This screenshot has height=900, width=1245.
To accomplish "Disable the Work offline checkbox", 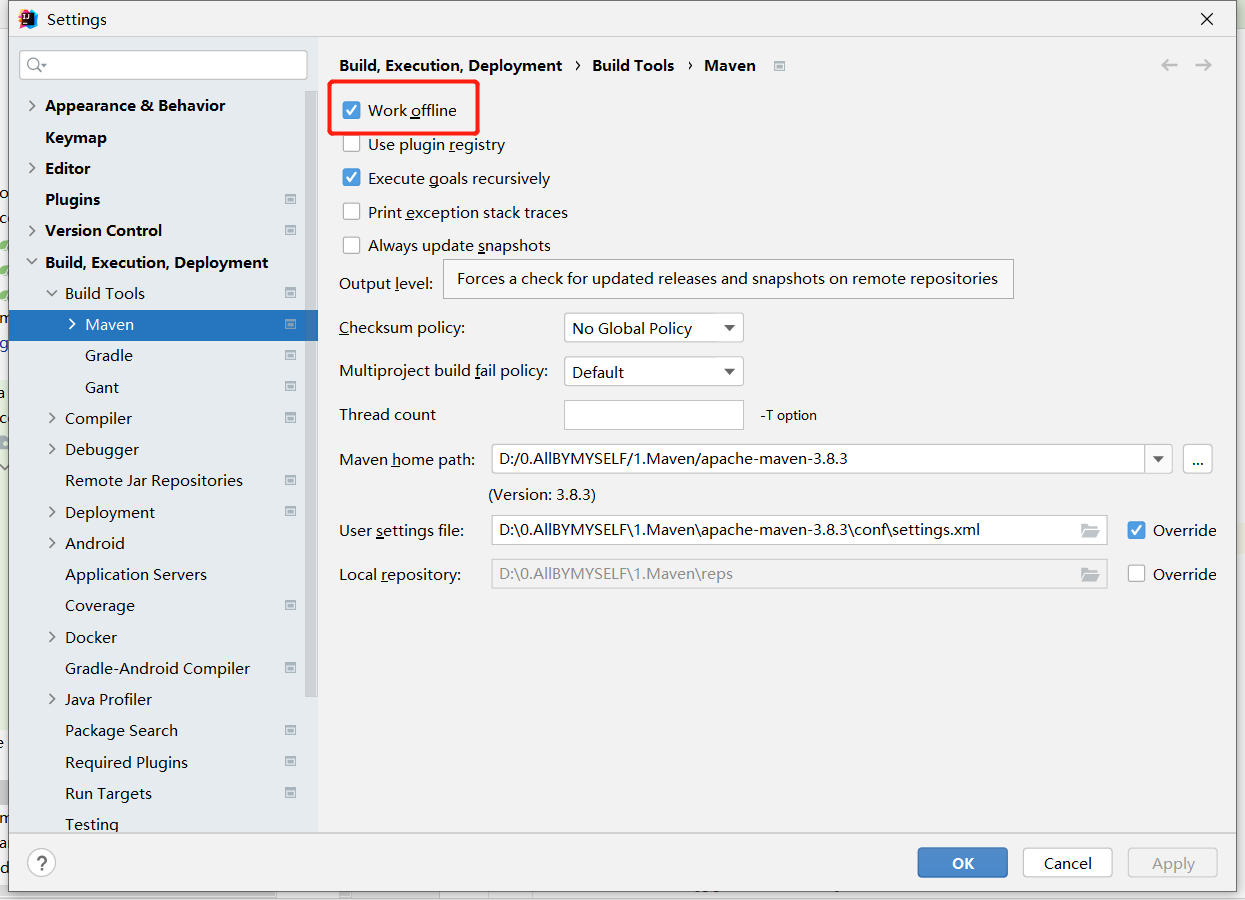I will (352, 109).
